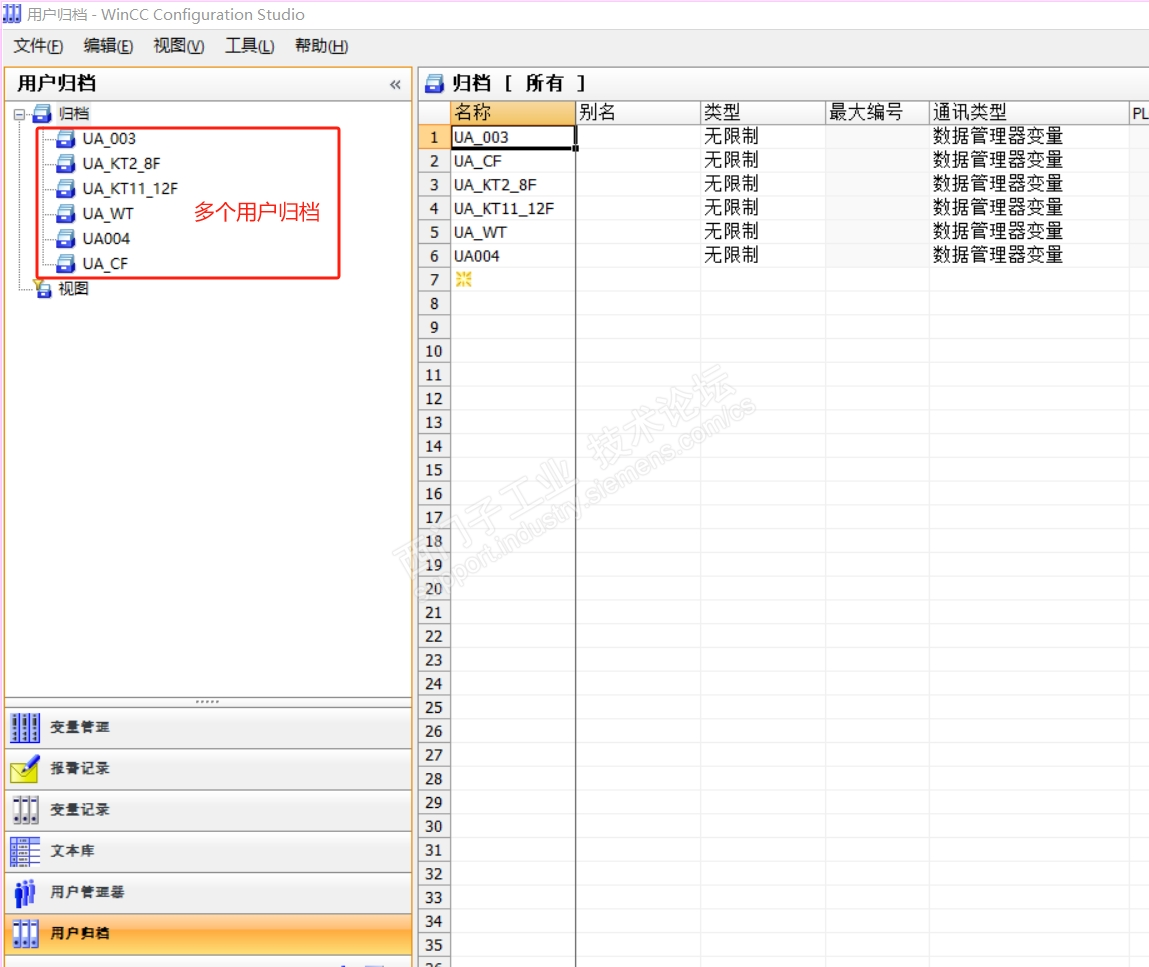Select the 视图 tree node
Screen dimensions: 1149x967
[x=73, y=289]
